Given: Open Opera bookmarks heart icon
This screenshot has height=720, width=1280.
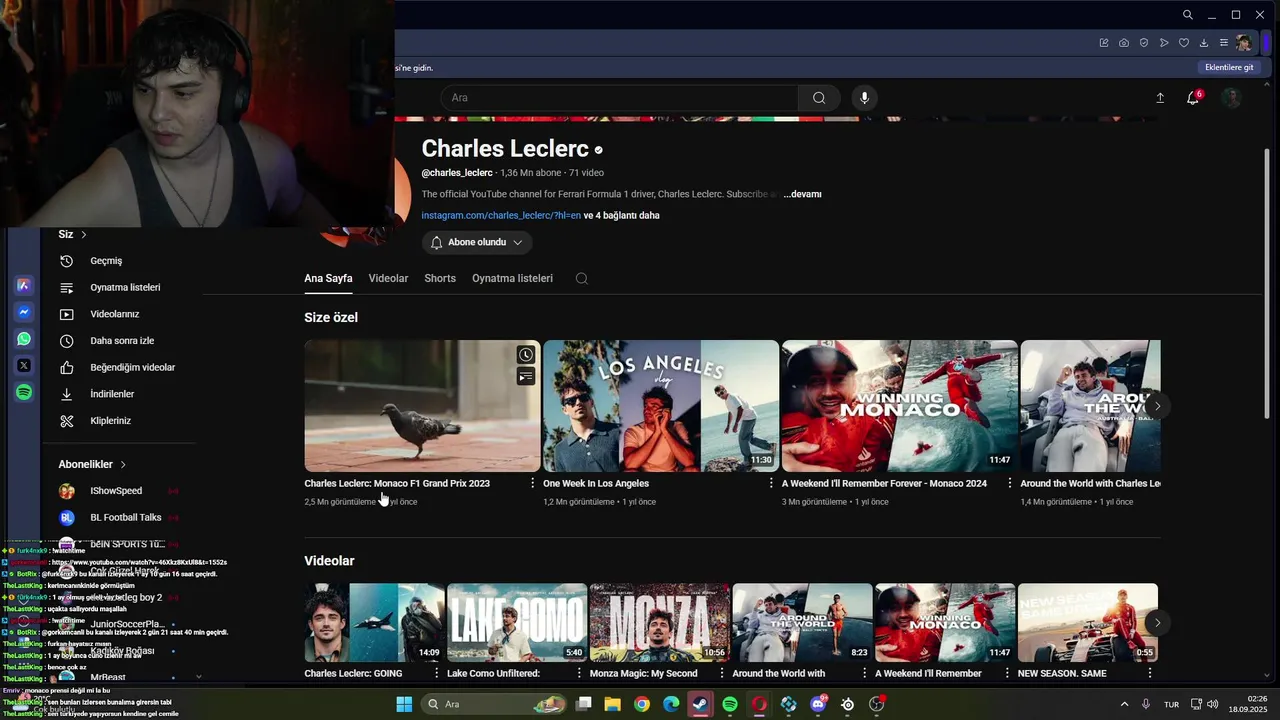Looking at the screenshot, I should 1184,43.
